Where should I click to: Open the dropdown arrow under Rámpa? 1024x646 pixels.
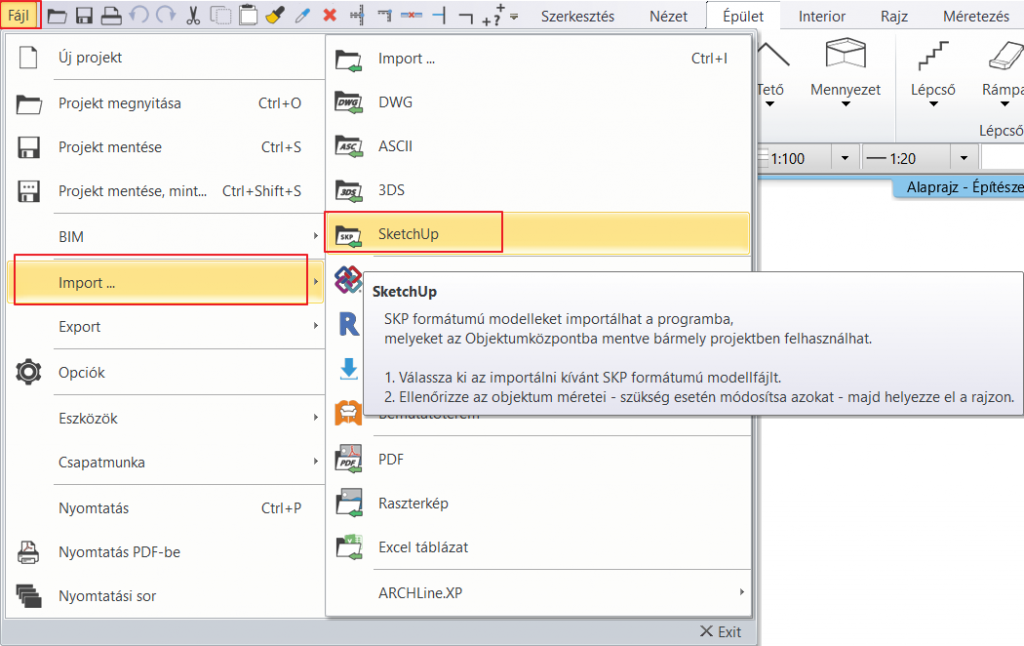tap(1005, 104)
